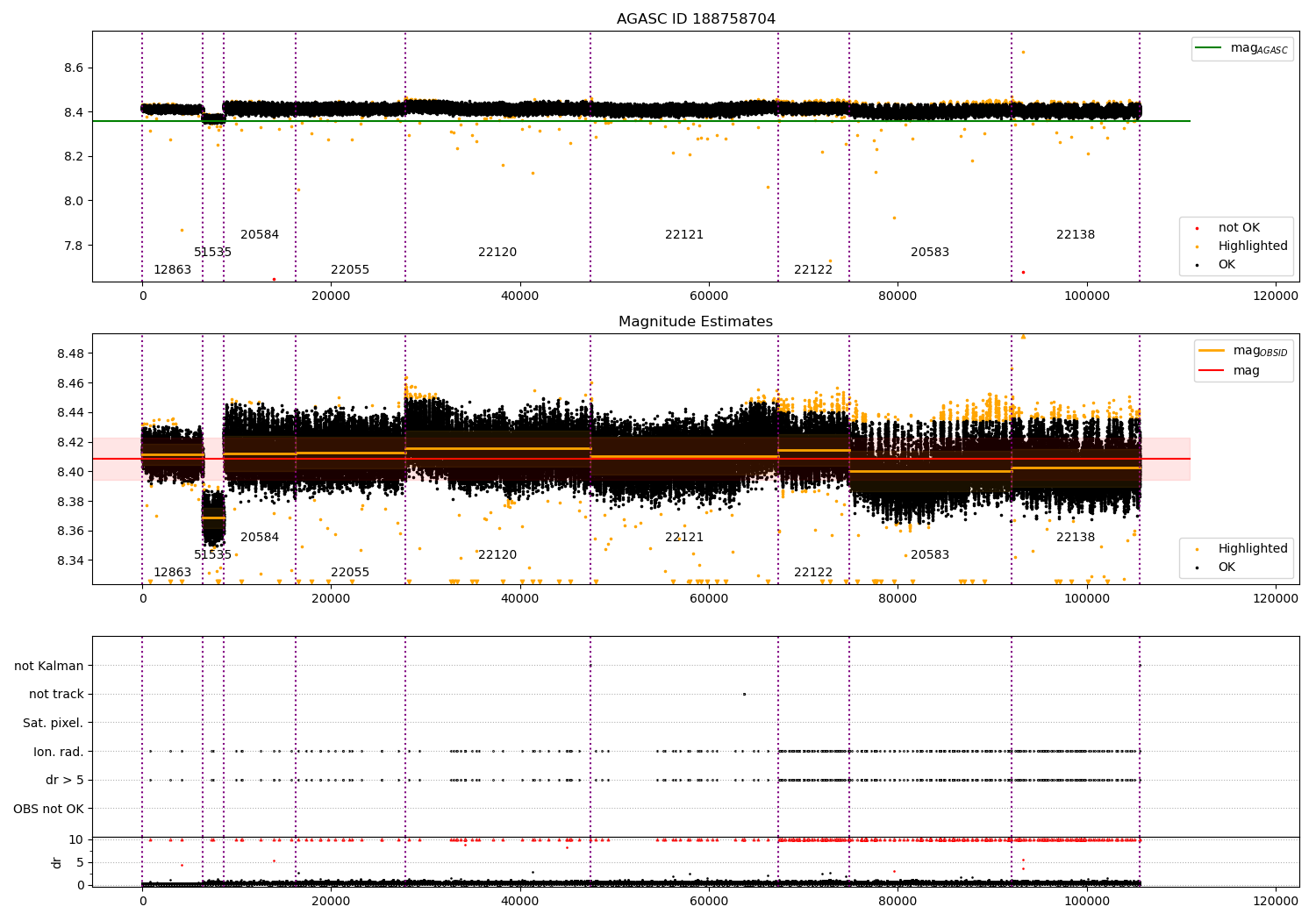This screenshot has height=921, width=1316.
Task: Click obsid label 51535 in the top plot
Action: pyautogui.click(x=213, y=253)
